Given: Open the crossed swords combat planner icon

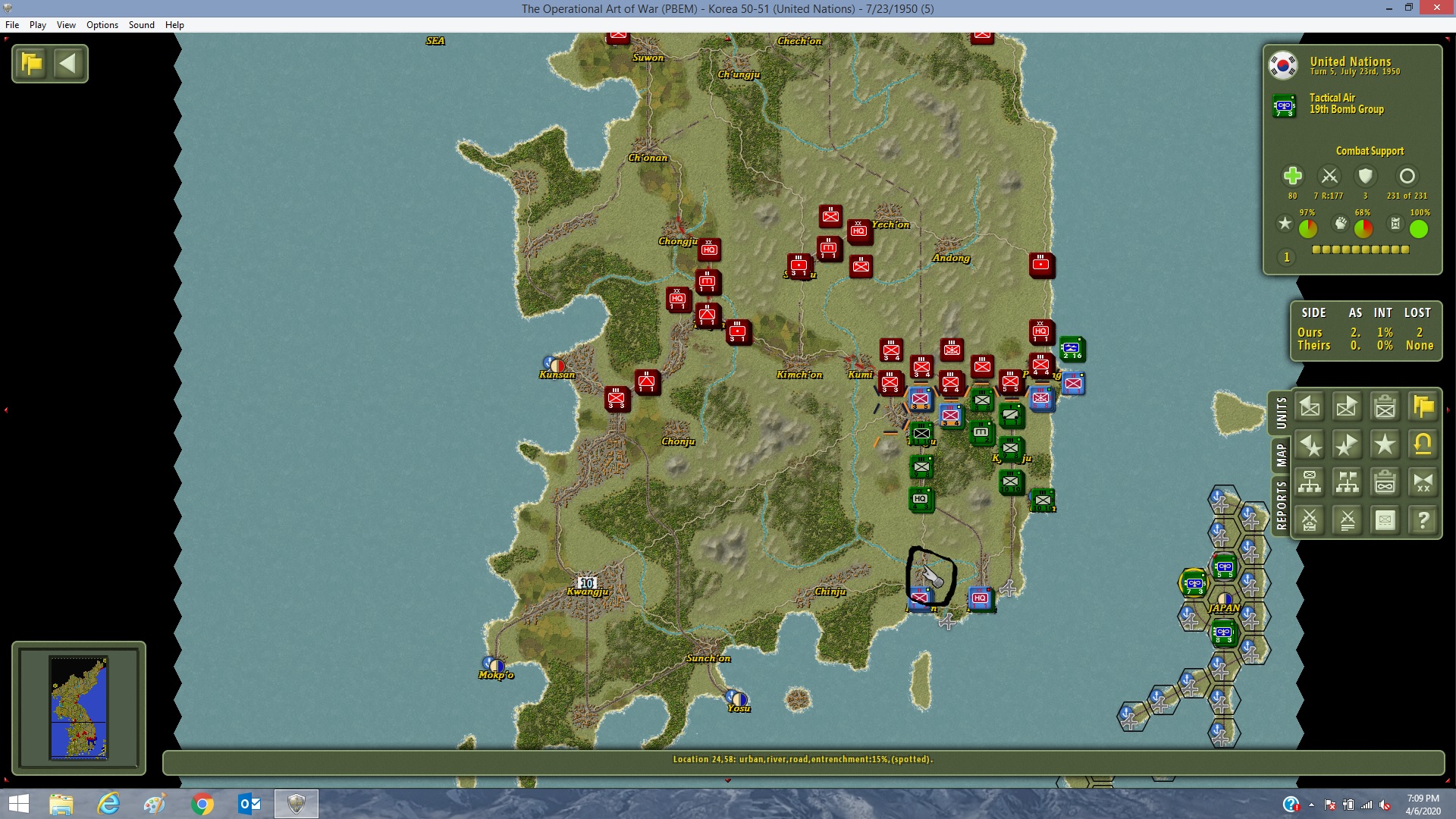Looking at the screenshot, I should pyautogui.click(x=1310, y=520).
